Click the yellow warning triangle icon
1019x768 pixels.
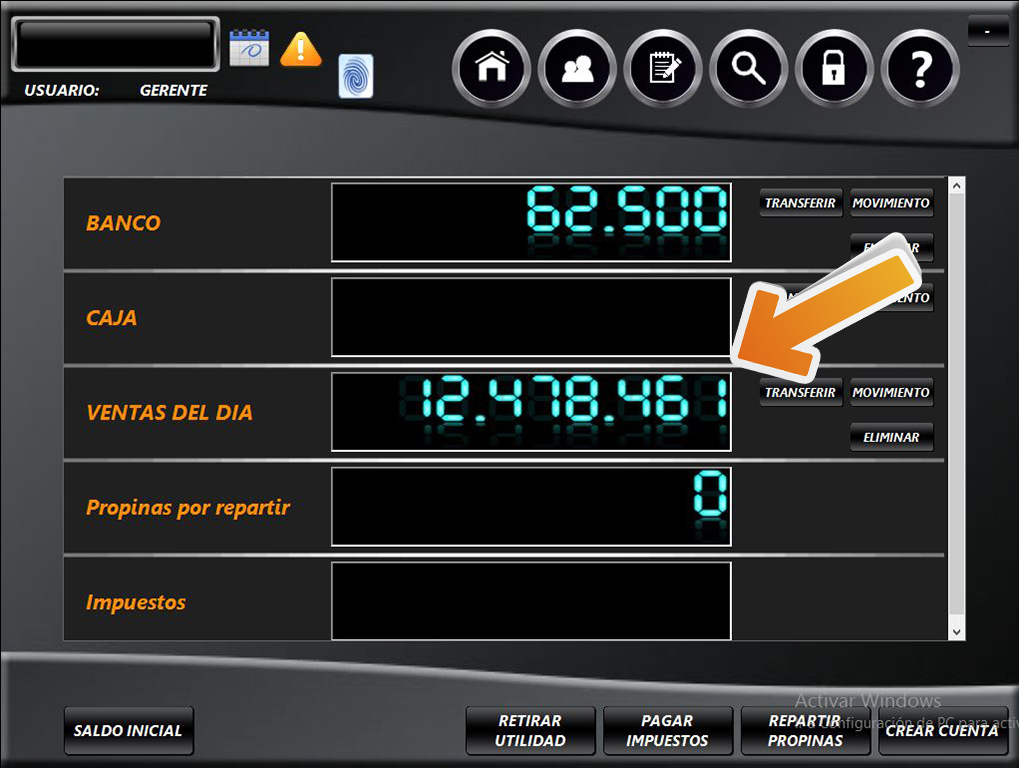pos(300,49)
